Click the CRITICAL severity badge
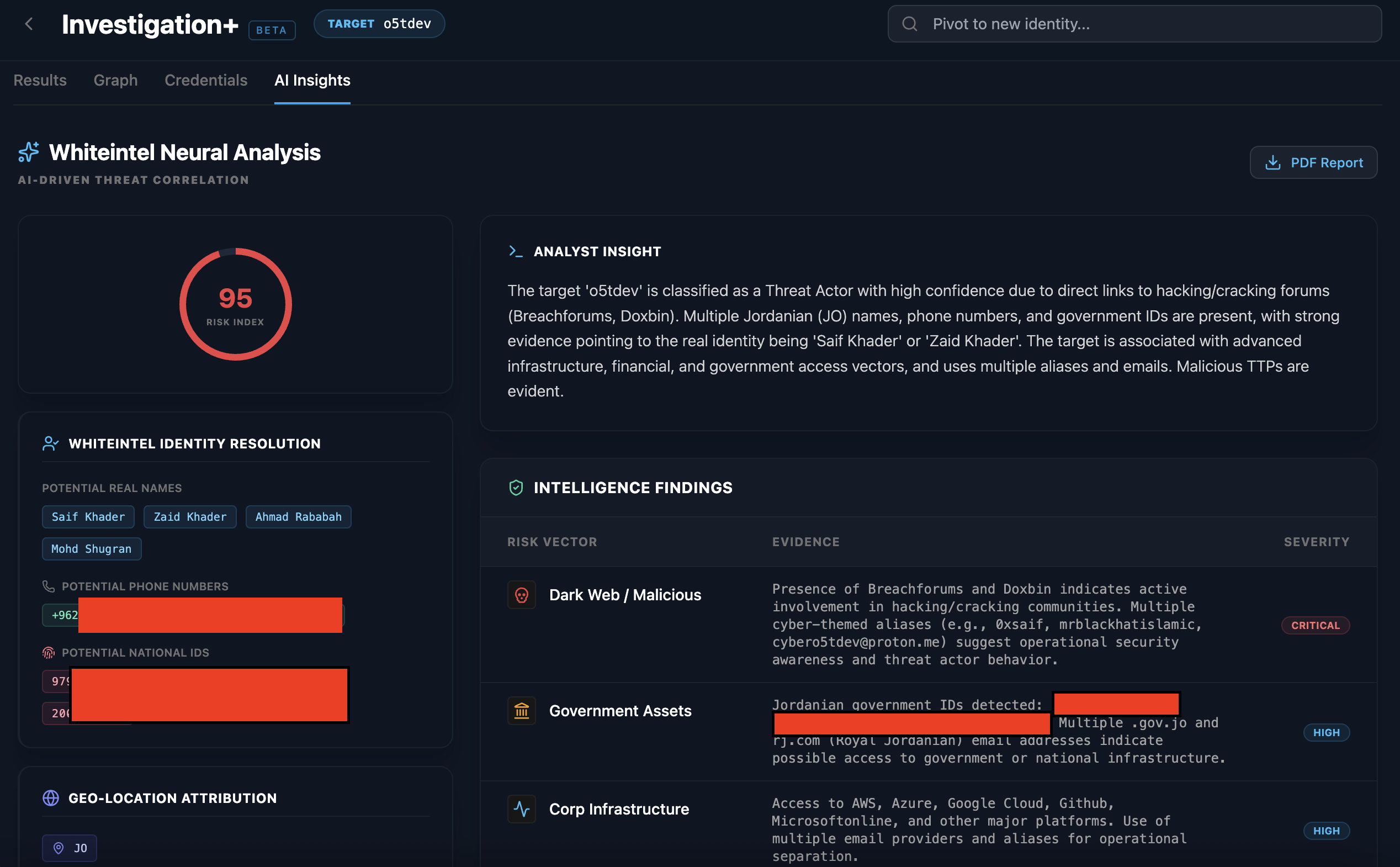1400x867 pixels. coord(1314,625)
